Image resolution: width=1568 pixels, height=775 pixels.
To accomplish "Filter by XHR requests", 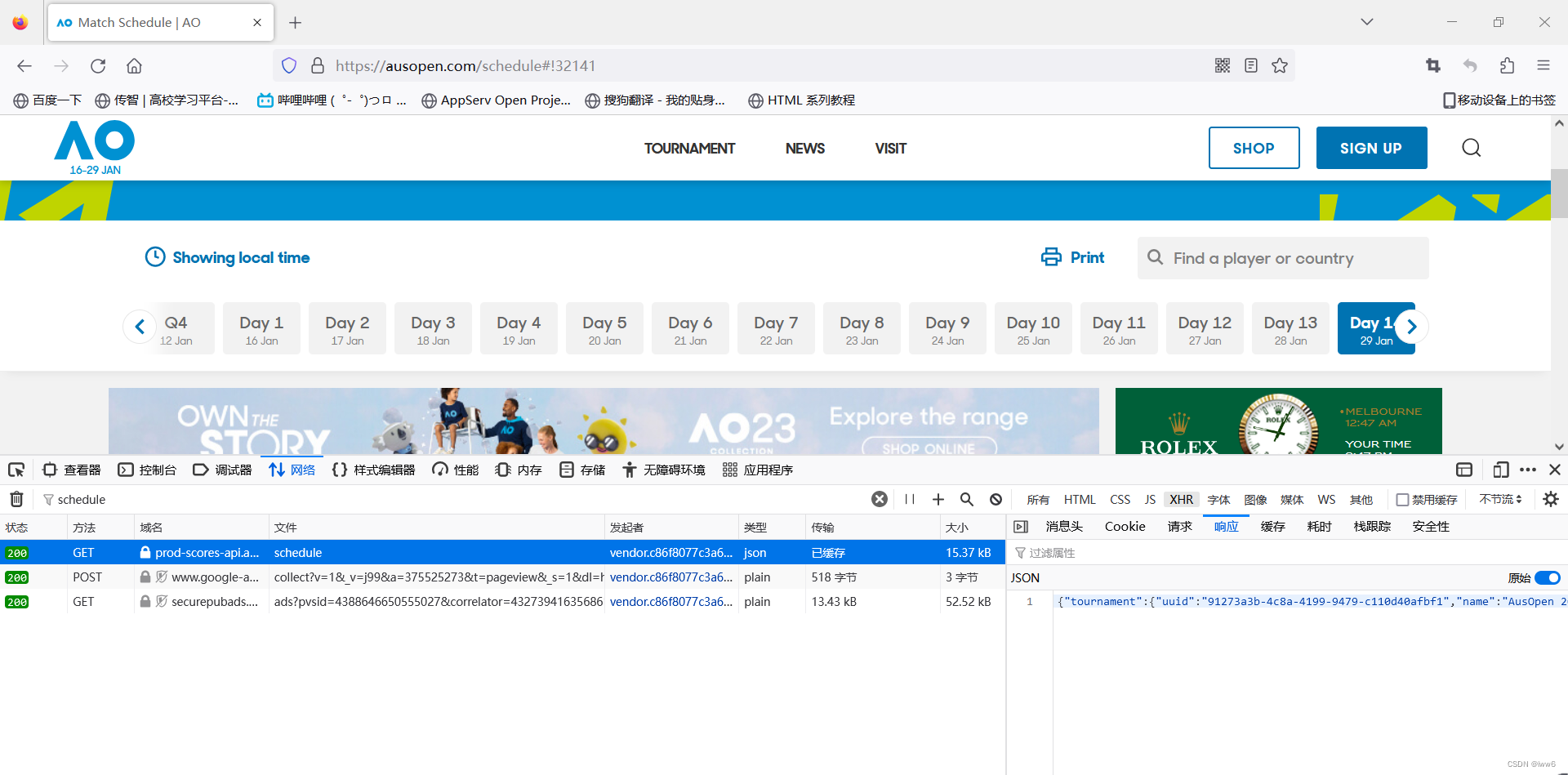I will [1181, 500].
